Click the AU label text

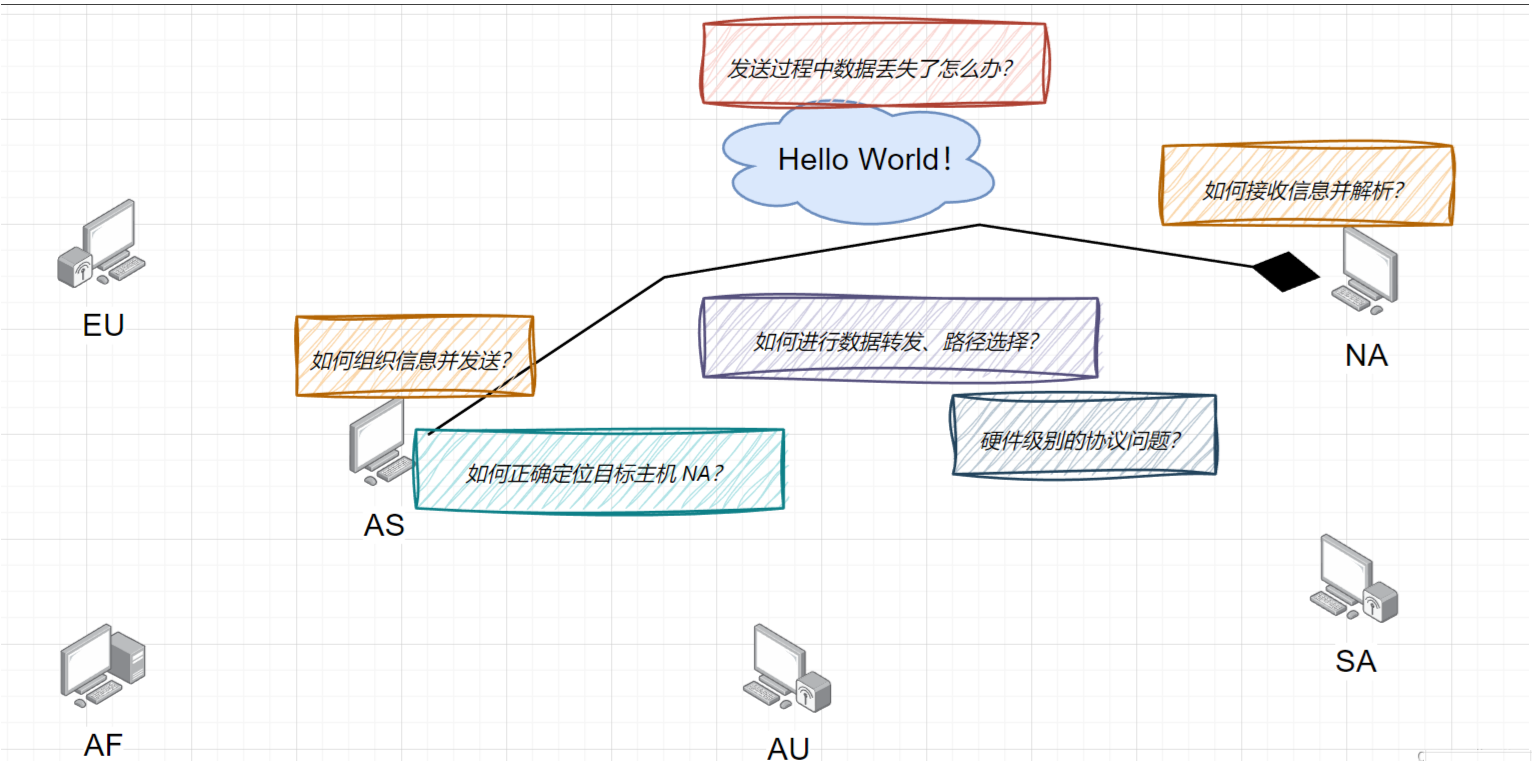tap(788, 748)
